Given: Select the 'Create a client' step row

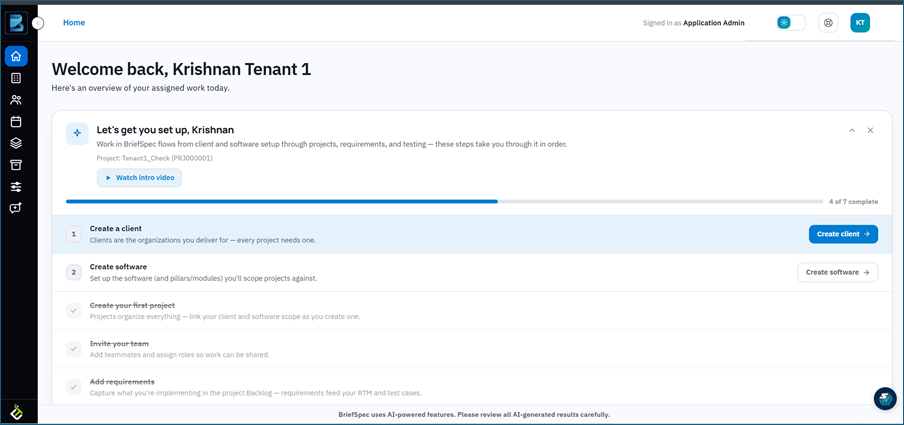Looking at the screenshot, I should coord(472,234).
